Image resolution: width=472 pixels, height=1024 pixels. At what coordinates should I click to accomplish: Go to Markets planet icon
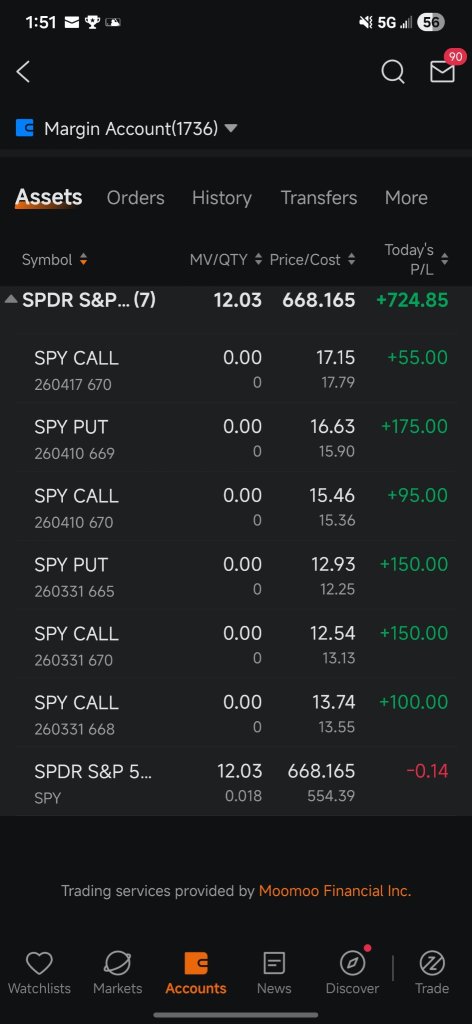tap(118, 963)
